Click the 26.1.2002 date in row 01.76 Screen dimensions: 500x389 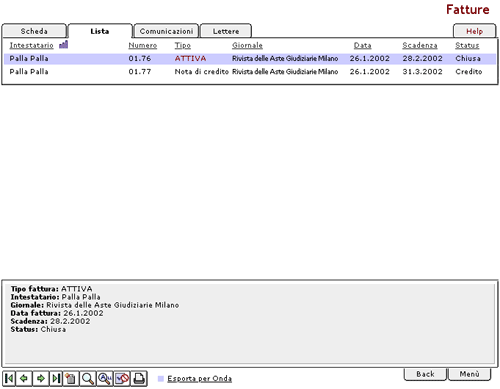click(x=369, y=58)
